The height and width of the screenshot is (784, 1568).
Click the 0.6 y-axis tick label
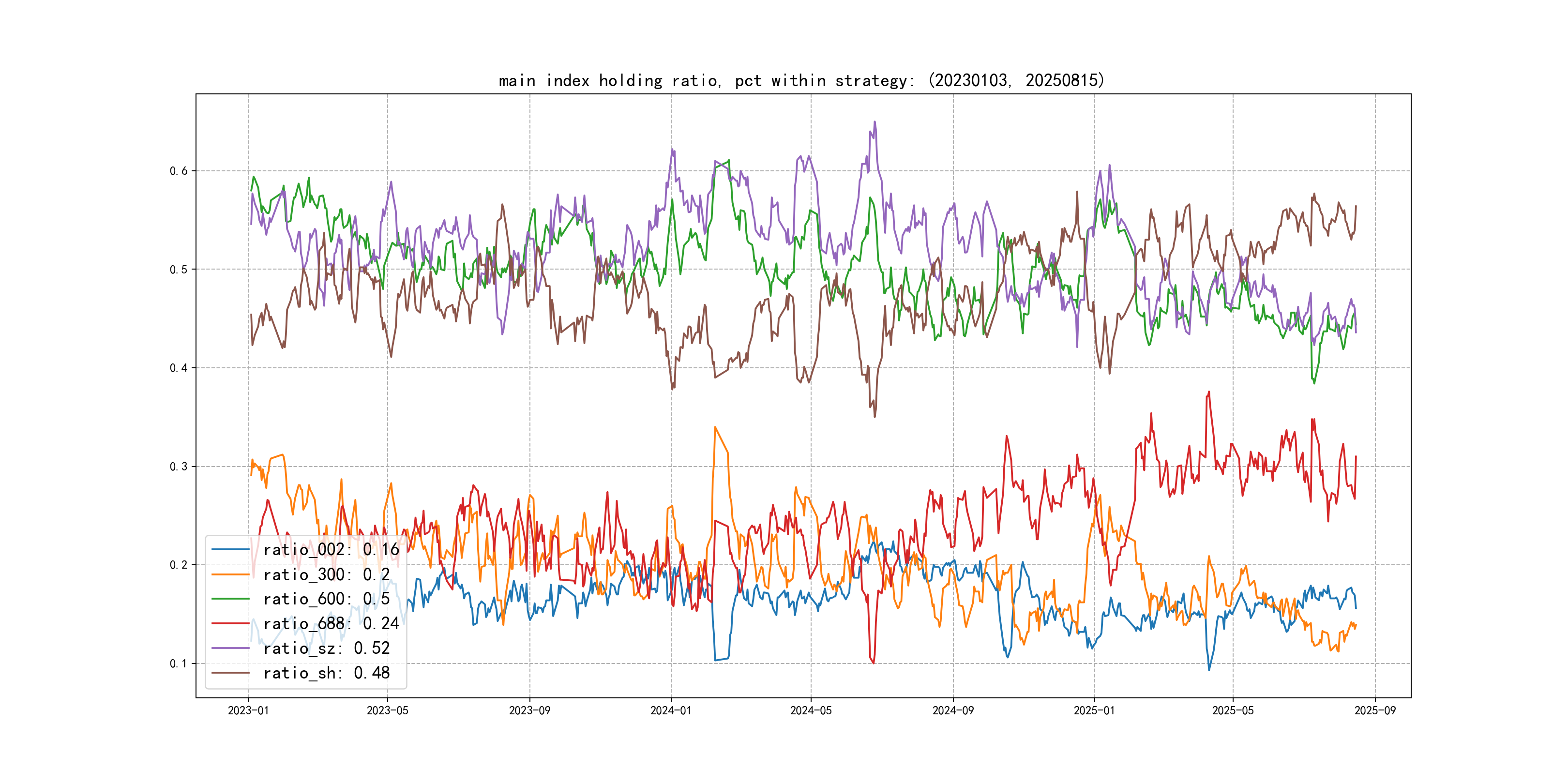tap(179, 171)
